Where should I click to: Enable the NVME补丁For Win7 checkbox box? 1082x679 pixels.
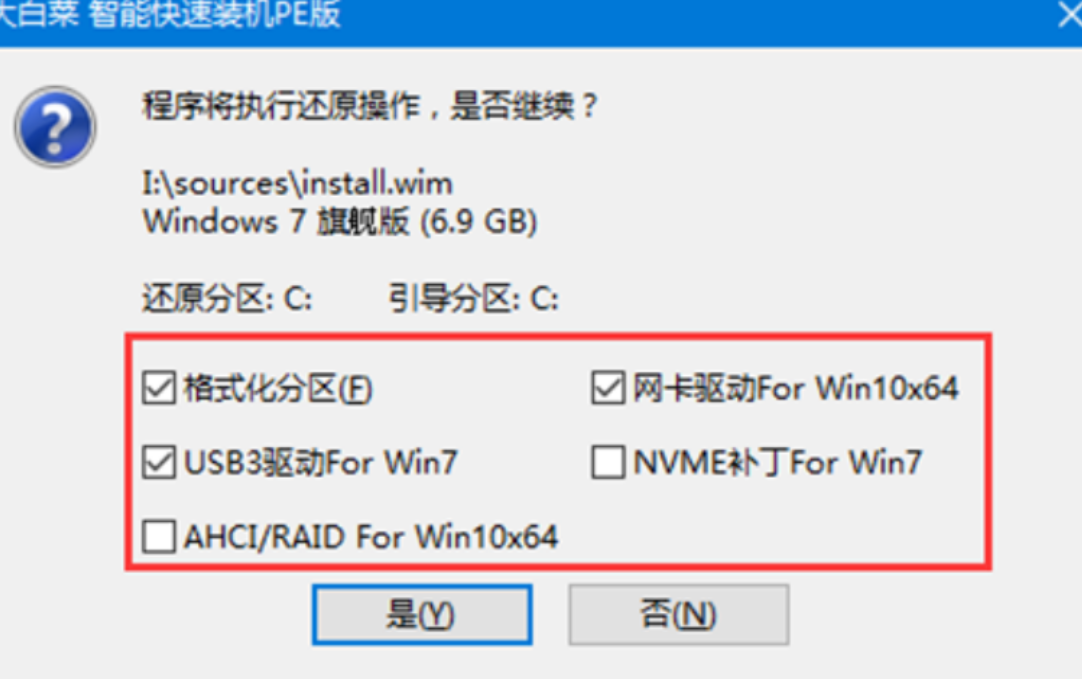point(608,462)
